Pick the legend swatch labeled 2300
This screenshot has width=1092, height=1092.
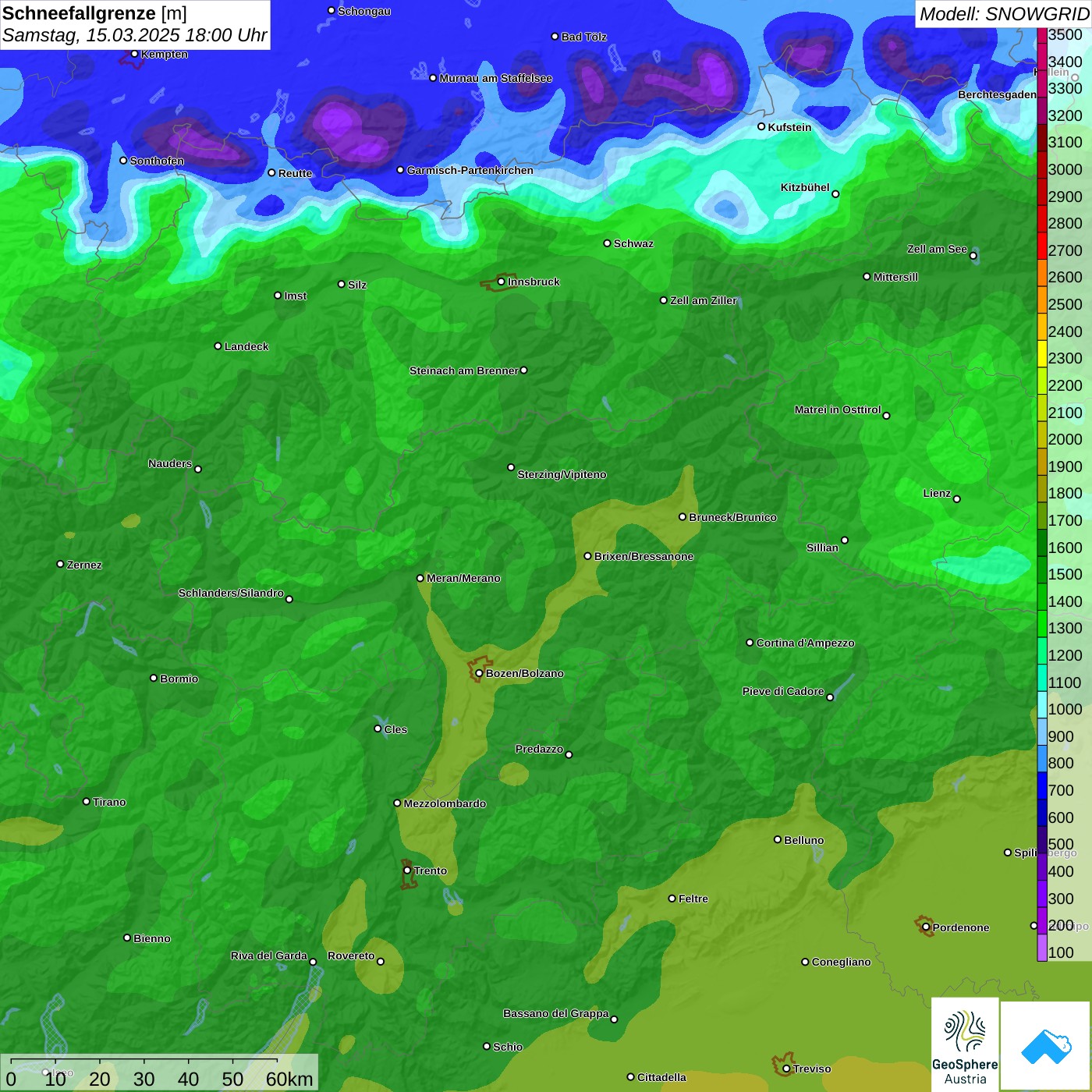pyautogui.click(x=1042, y=353)
